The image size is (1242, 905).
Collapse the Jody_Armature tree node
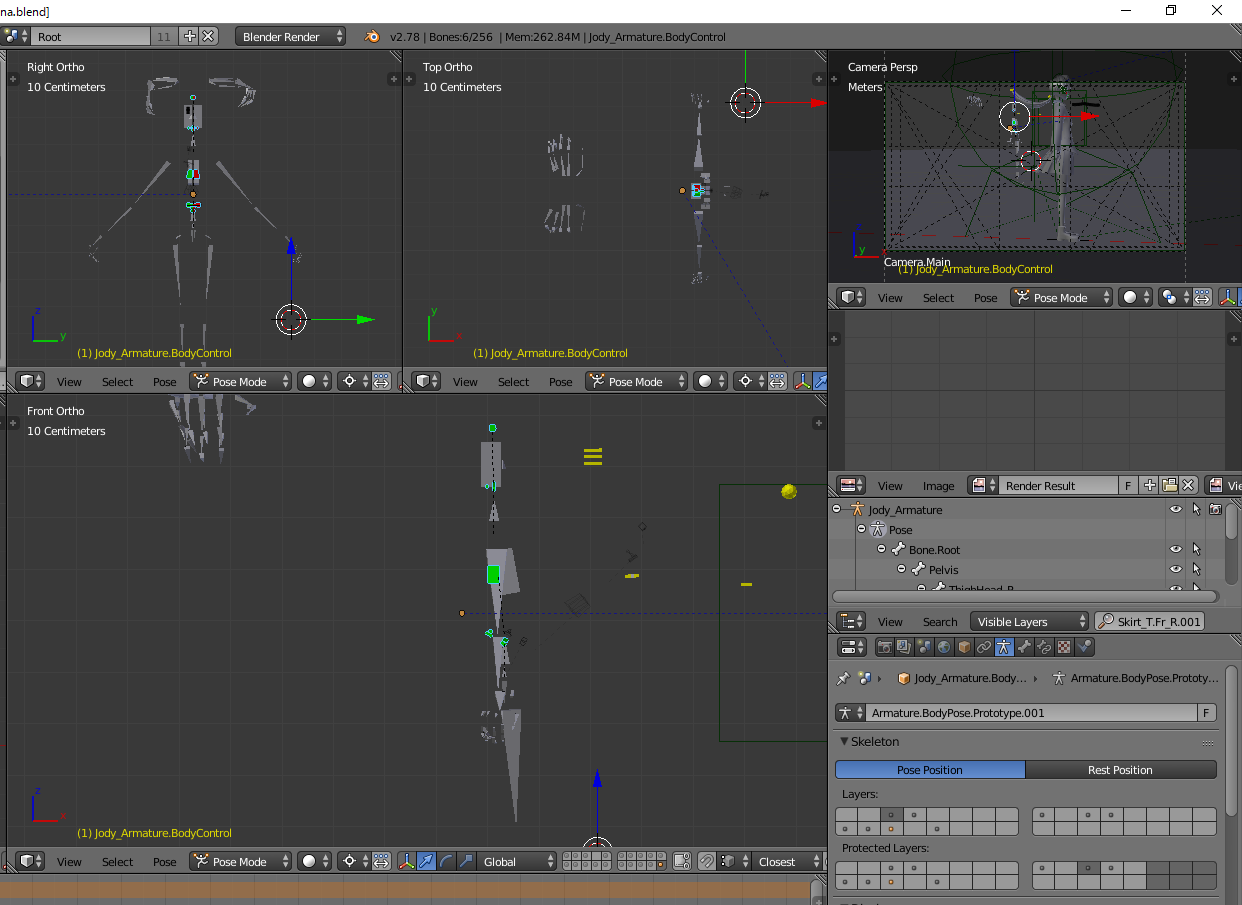click(837, 509)
